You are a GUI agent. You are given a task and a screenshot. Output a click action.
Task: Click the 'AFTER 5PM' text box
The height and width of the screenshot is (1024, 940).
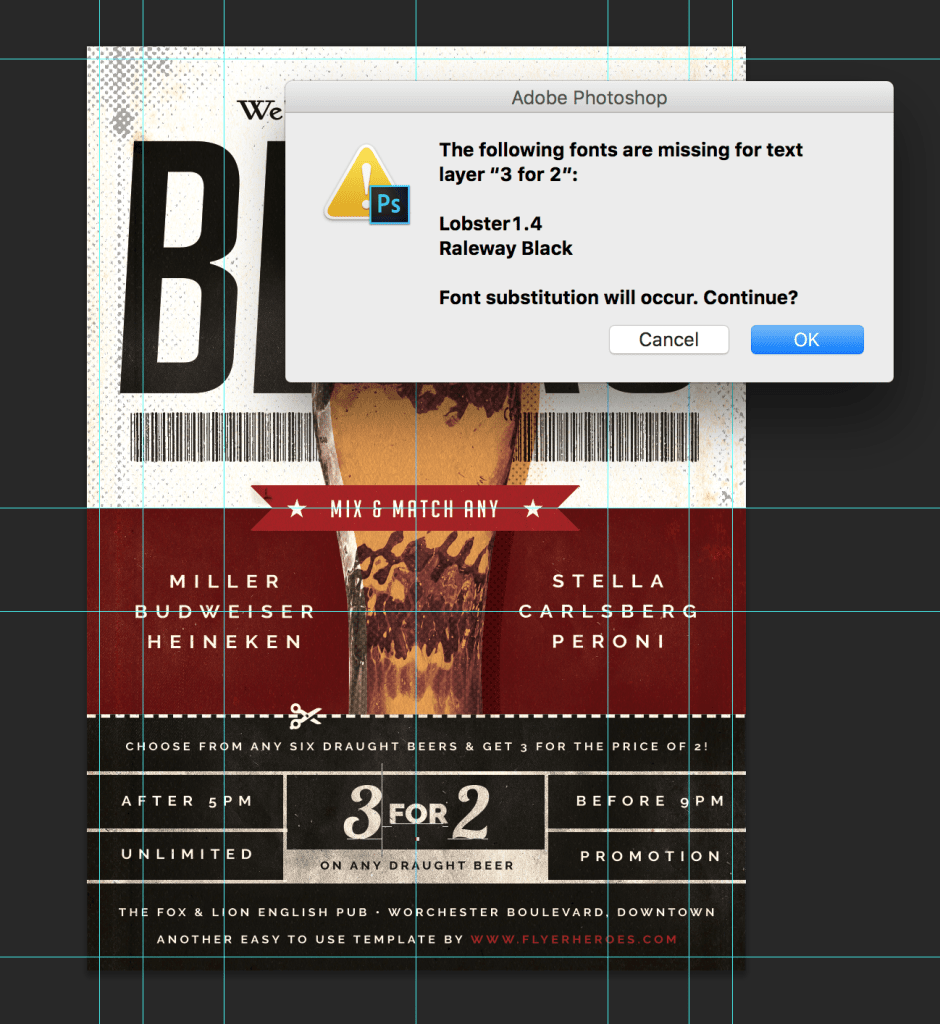pyautogui.click(x=187, y=801)
